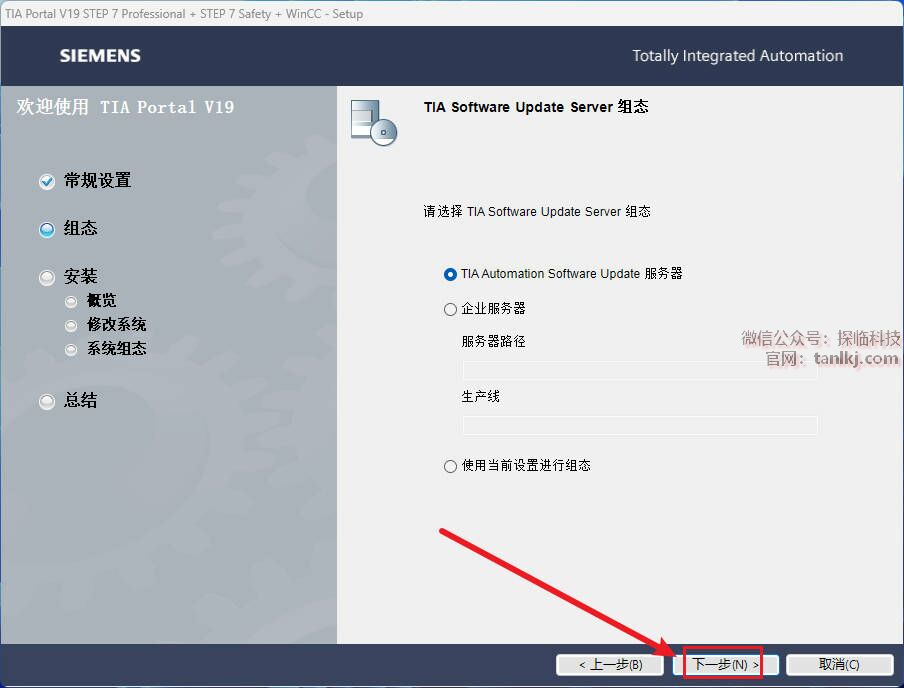The width and height of the screenshot is (904, 688).
Task: Click the SIEMENS logo in header
Action: [x=100, y=56]
